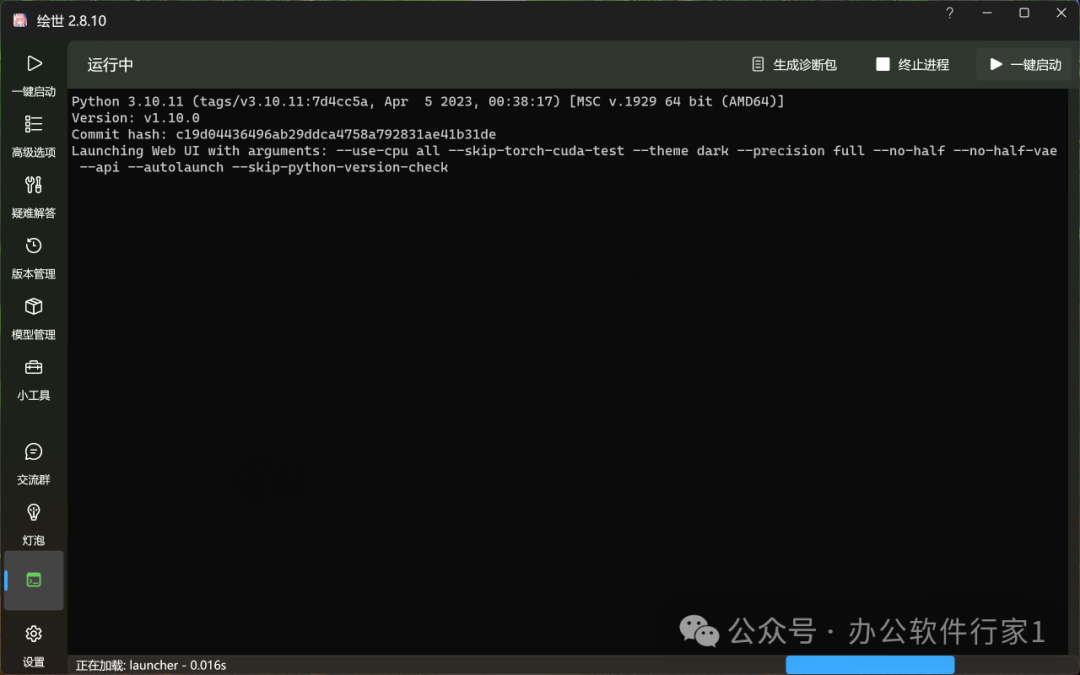The height and width of the screenshot is (675, 1080).
Task: Maximize the 绘世 launcher window
Action: click(1024, 13)
